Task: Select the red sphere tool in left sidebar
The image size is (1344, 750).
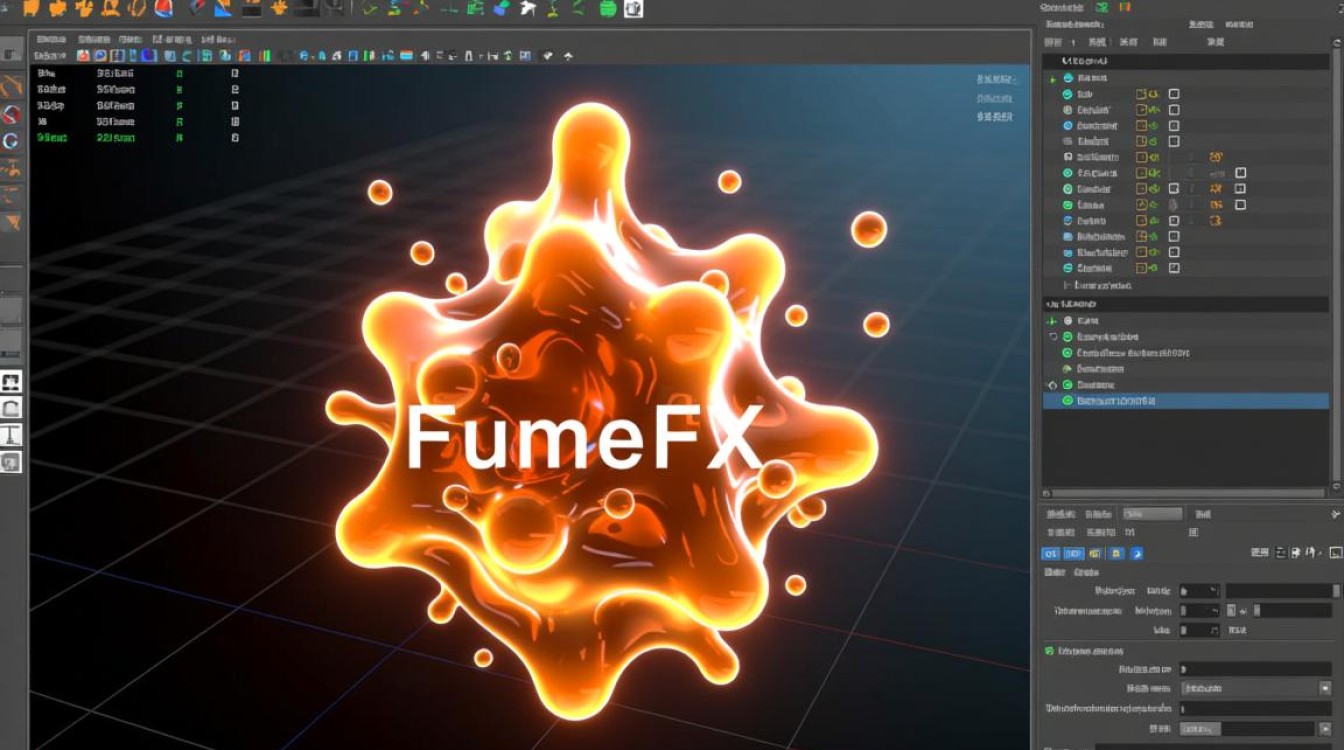Action: point(11,114)
